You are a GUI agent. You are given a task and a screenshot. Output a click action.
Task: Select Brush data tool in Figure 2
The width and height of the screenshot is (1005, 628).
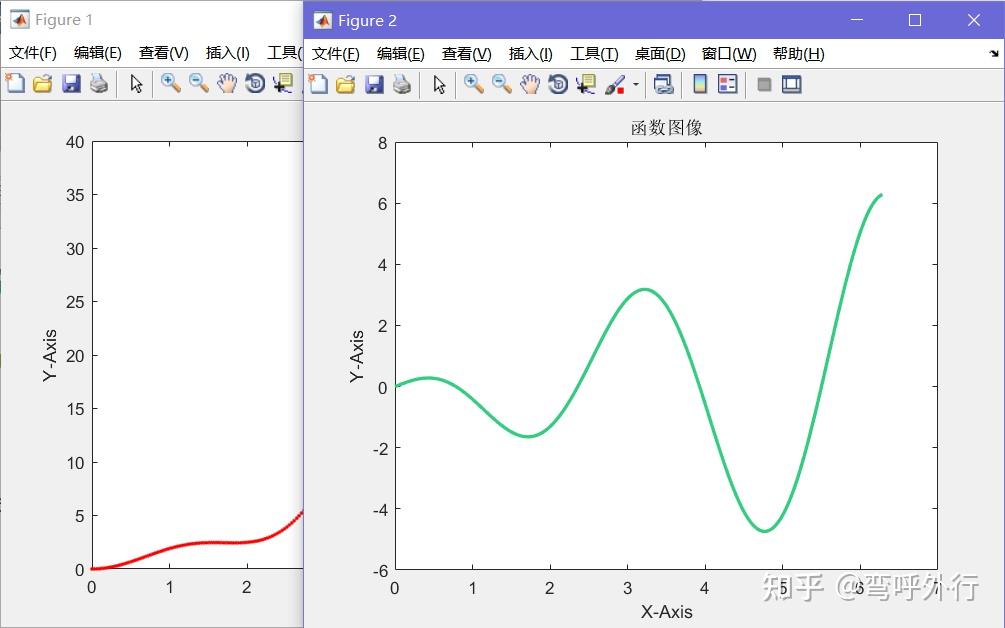pos(615,84)
